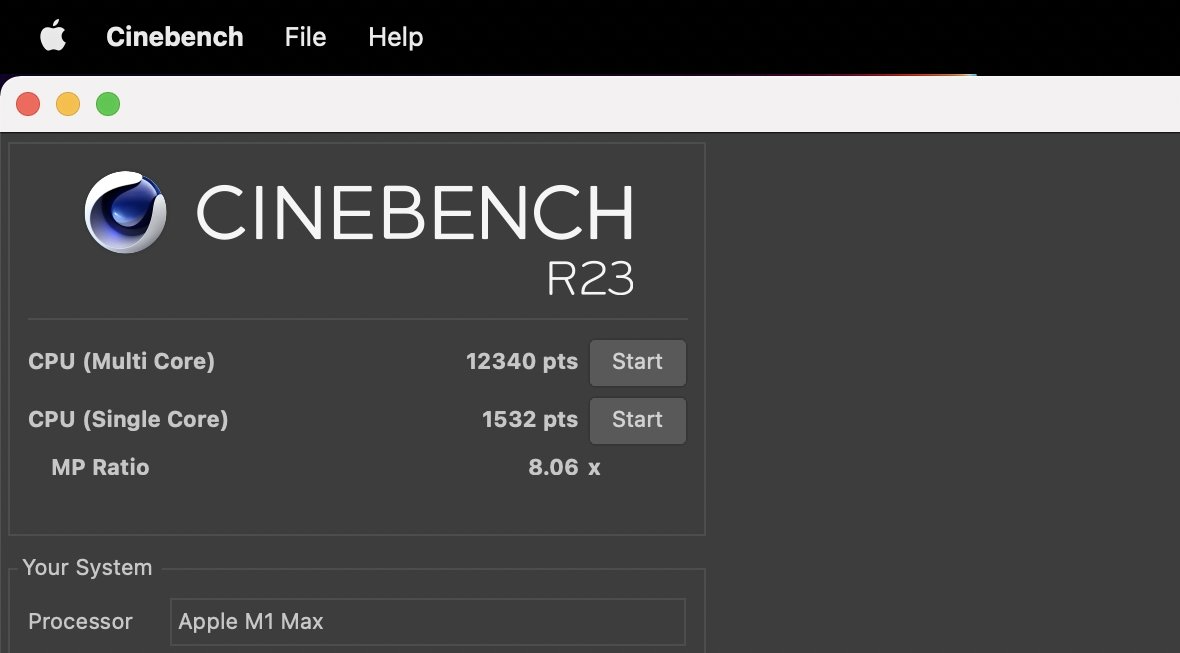
Task: Click the Cinebench R23 logo icon
Action: (124, 212)
